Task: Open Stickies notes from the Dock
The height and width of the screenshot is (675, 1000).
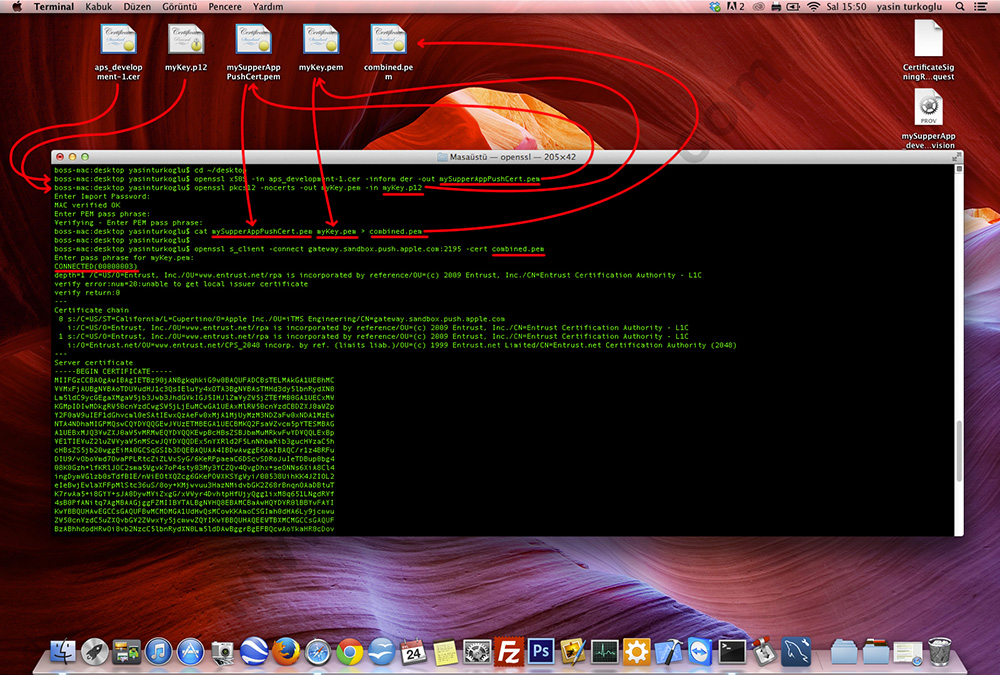Action: point(445,651)
